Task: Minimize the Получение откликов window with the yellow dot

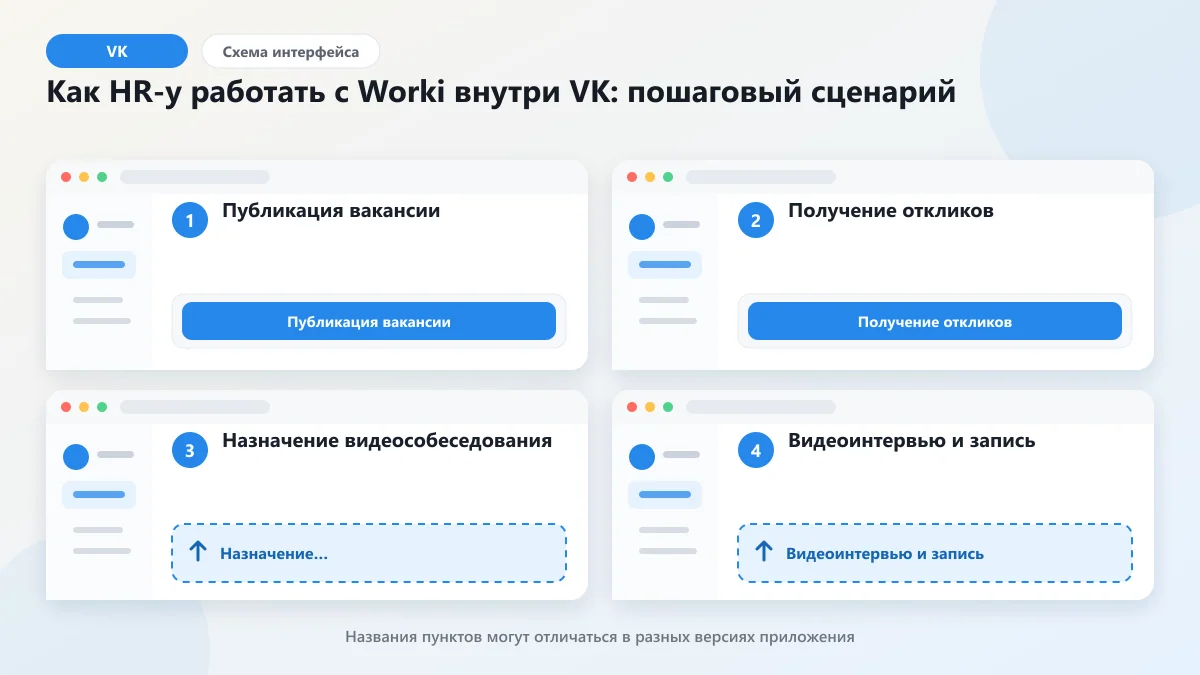Action: (x=650, y=177)
